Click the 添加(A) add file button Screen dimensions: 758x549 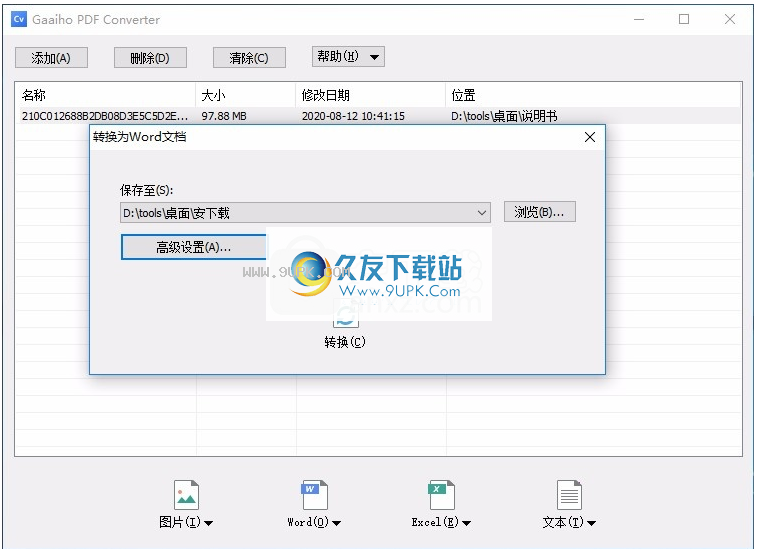pyautogui.click(x=51, y=58)
